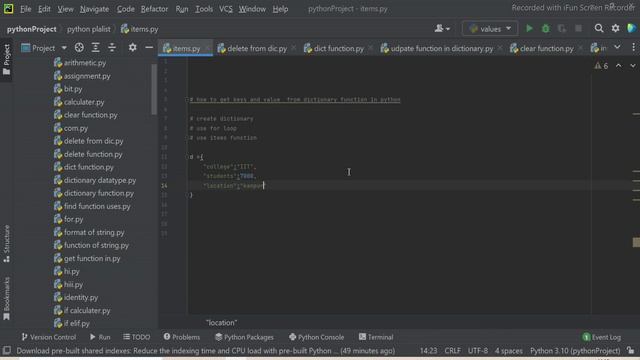This screenshot has height=360, width=640.
Task: Switch to udpate function in dictionary.py tab
Action: (441, 48)
